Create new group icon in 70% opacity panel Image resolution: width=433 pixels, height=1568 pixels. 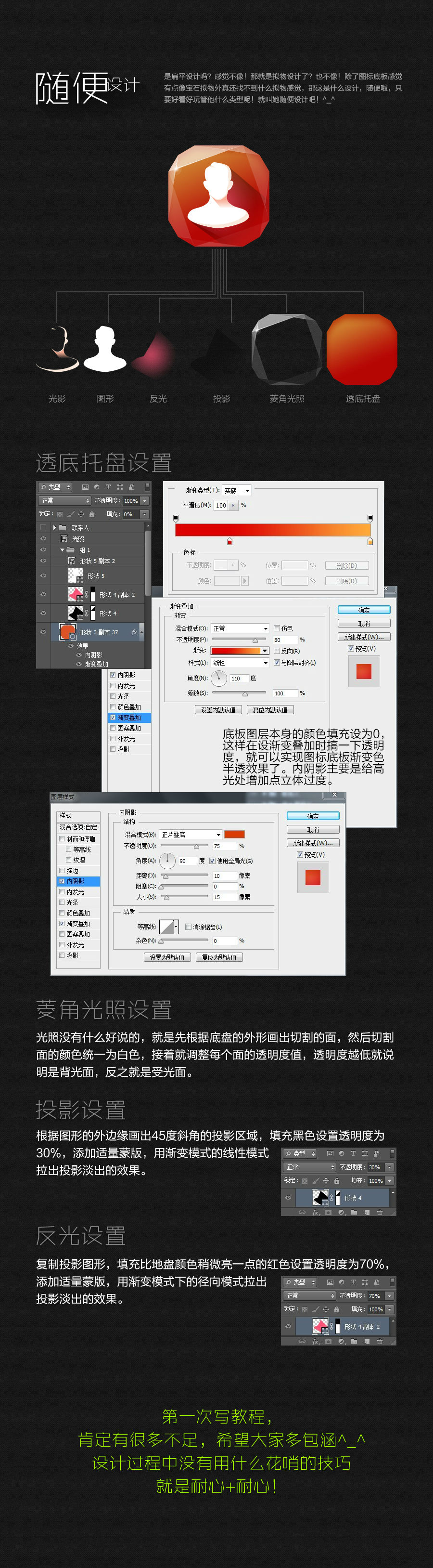pyautogui.click(x=354, y=1342)
